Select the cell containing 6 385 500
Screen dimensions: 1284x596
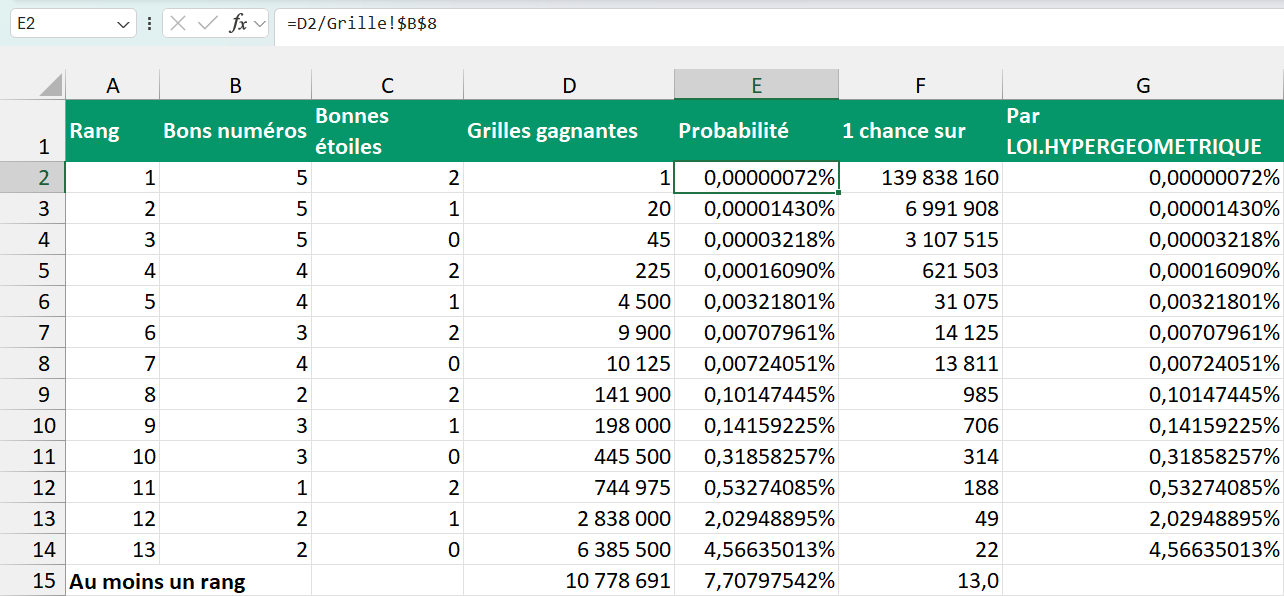pyautogui.click(x=569, y=550)
